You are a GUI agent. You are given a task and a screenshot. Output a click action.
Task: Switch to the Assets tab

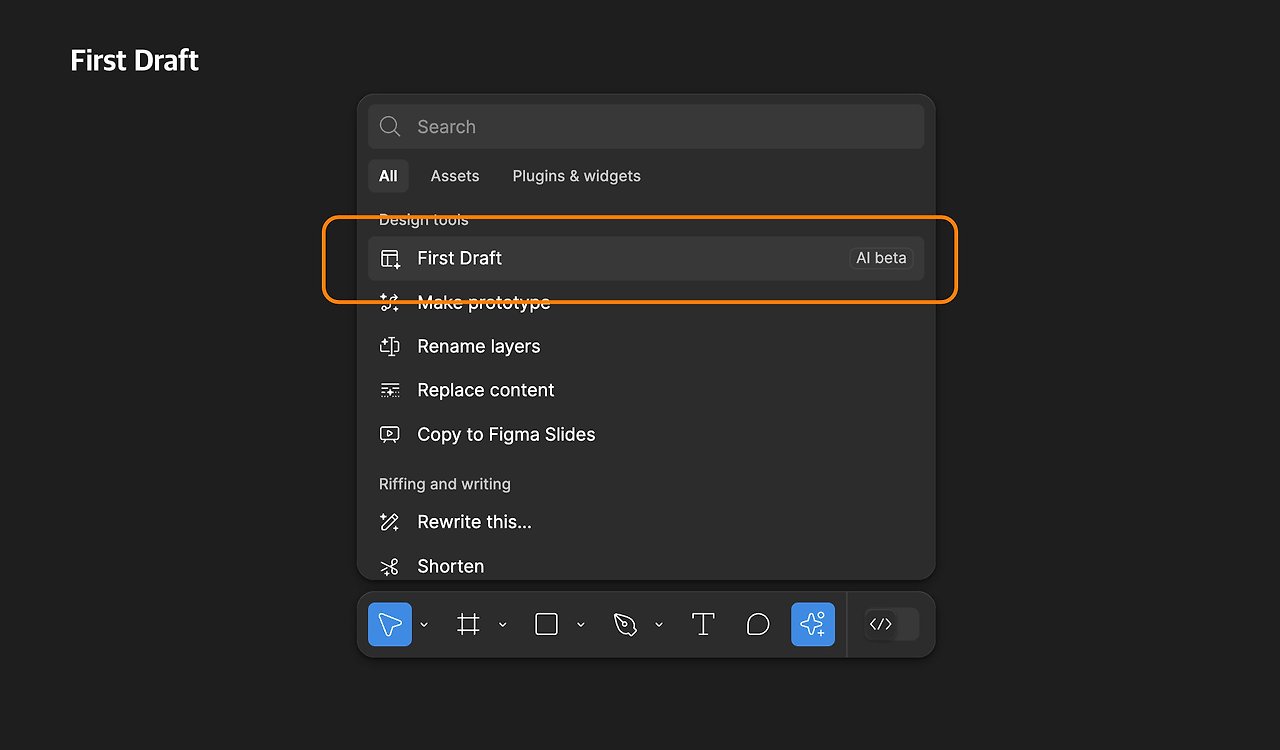click(455, 176)
